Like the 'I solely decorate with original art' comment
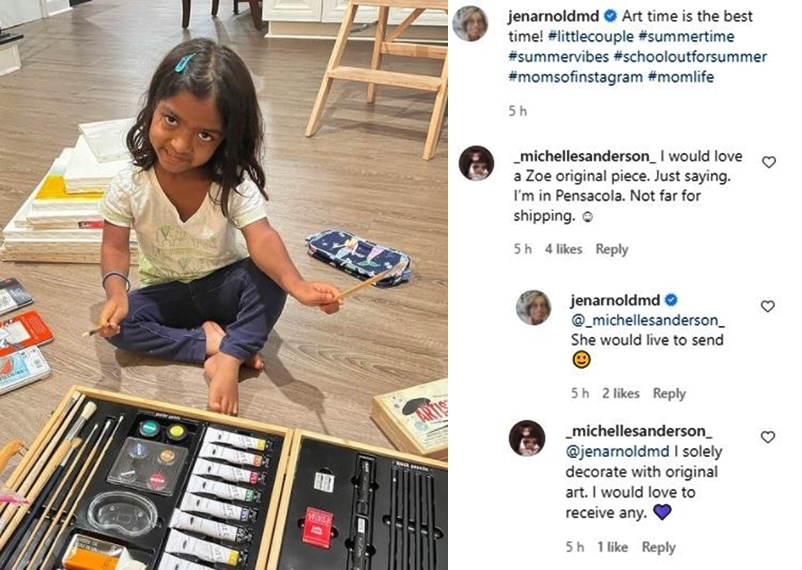The image size is (802, 570). click(767, 437)
